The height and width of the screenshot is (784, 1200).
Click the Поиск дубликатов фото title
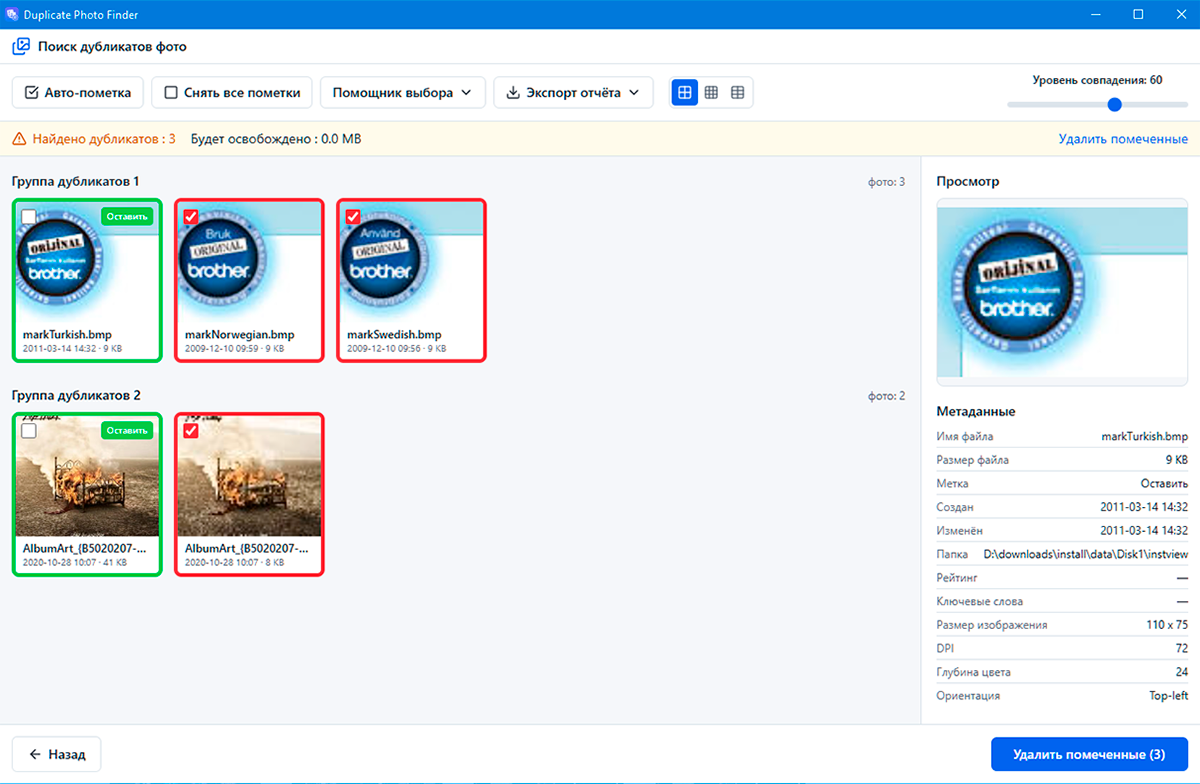112,46
